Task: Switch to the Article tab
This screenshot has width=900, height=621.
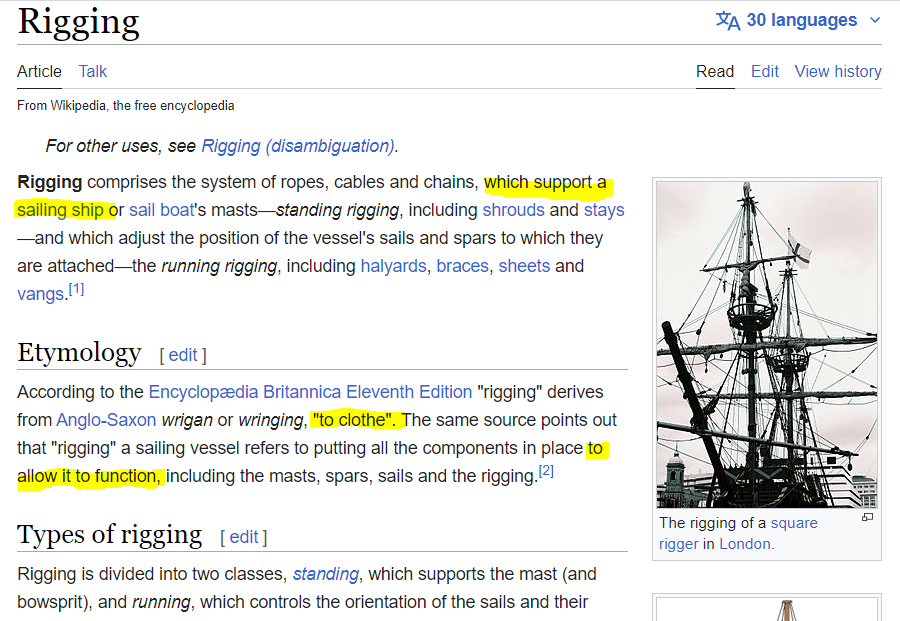Action: tap(39, 71)
